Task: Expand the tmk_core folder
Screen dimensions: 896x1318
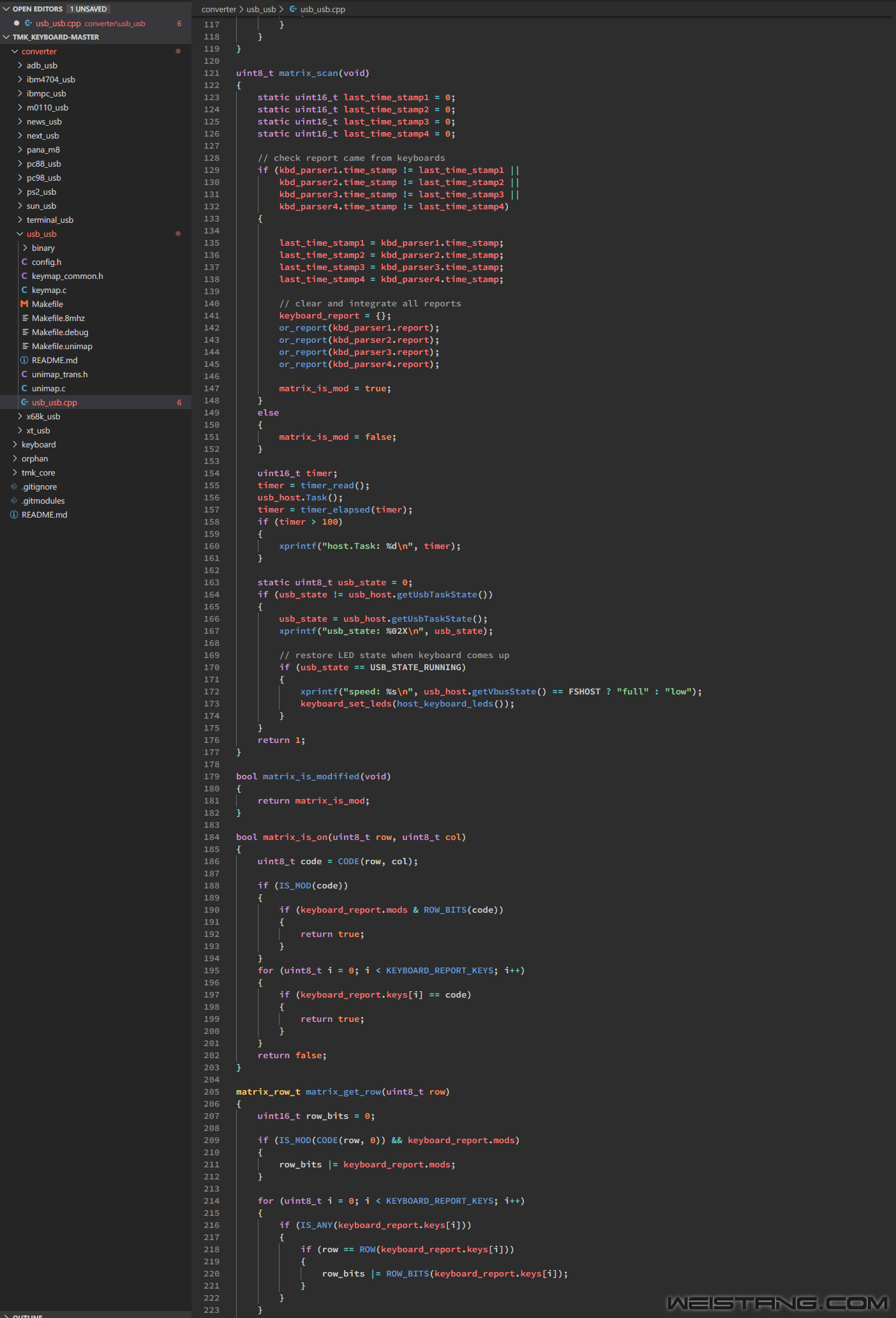Action: (x=15, y=472)
